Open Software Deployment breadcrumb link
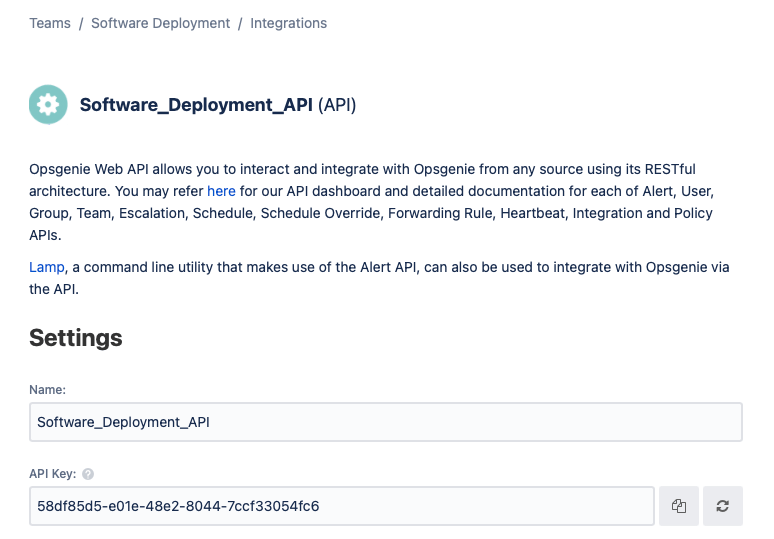Screen dimensions: 774x539 tap(160, 23)
